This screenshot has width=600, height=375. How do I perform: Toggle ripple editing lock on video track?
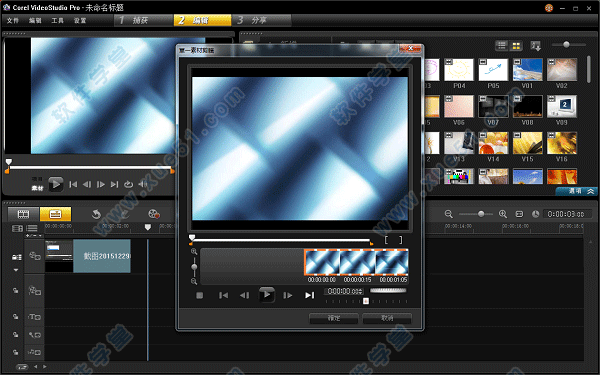pyautogui.click(x=16, y=257)
